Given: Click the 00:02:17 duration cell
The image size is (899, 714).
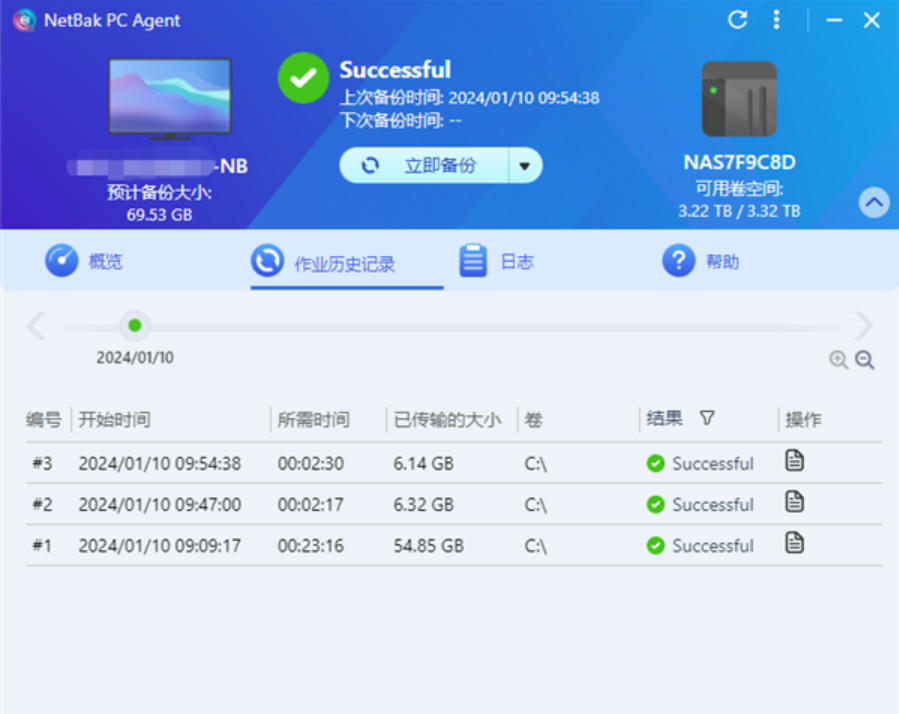Looking at the screenshot, I should [x=311, y=504].
